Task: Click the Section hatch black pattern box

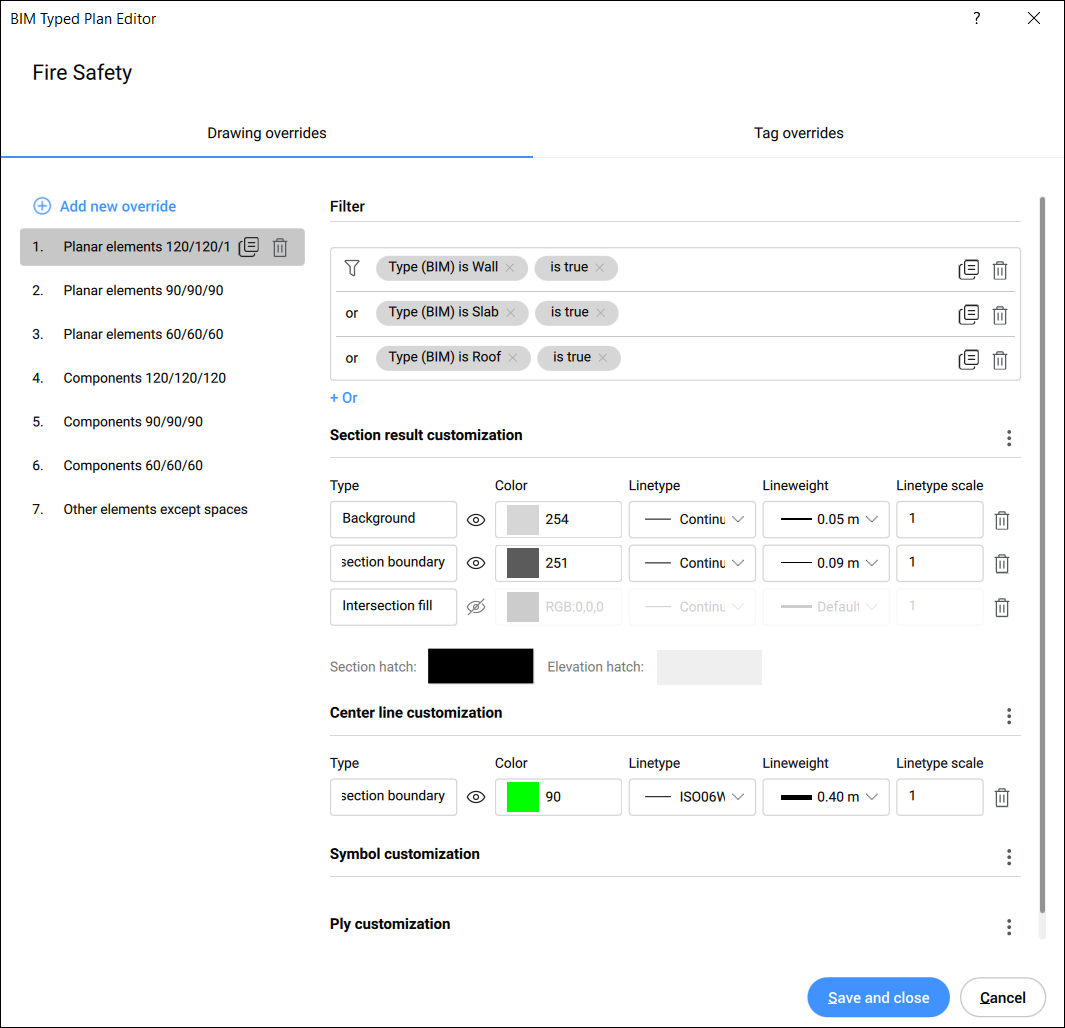Action: pyautogui.click(x=480, y=667)
